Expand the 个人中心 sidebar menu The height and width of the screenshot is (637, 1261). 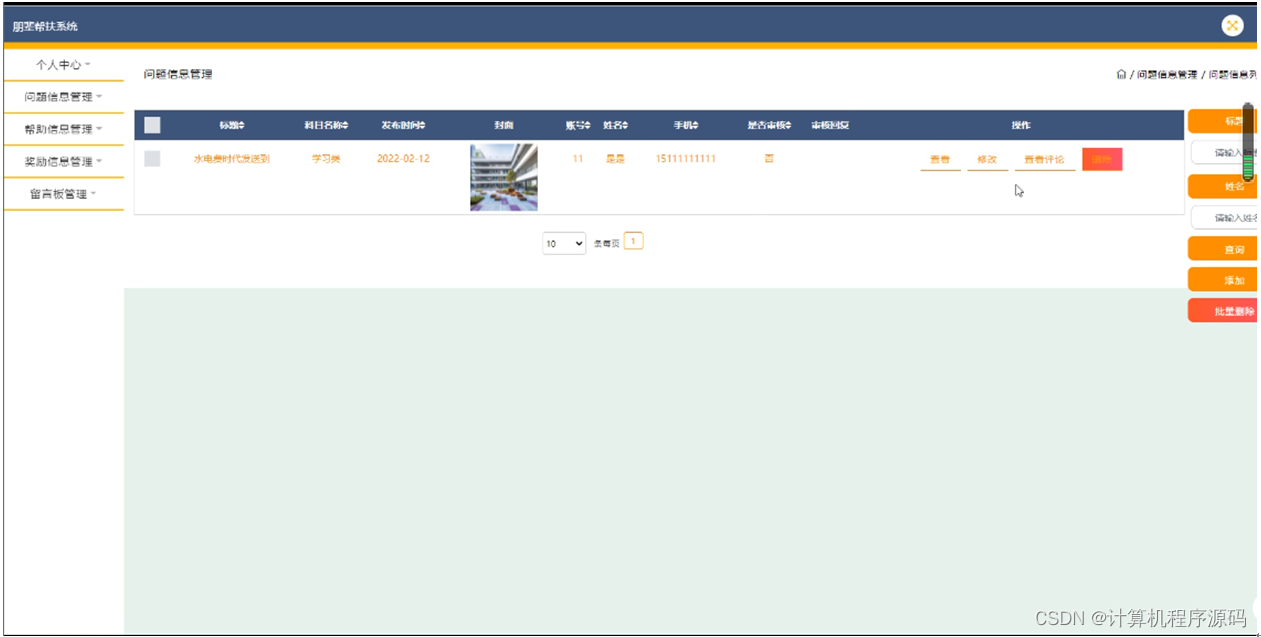[x=63, y=64]
